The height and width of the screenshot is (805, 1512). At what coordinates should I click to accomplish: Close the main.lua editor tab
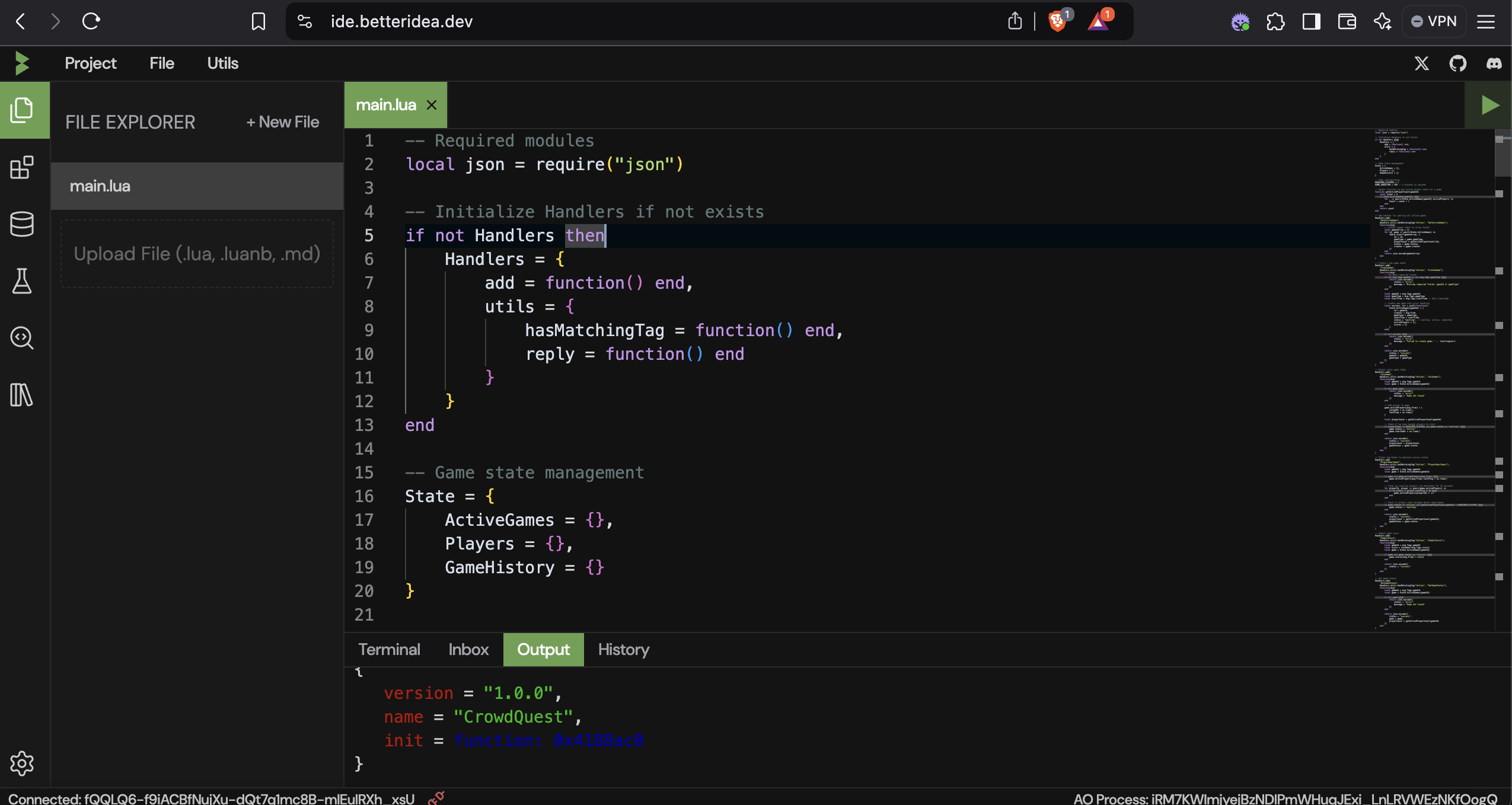tap(432, 105)
